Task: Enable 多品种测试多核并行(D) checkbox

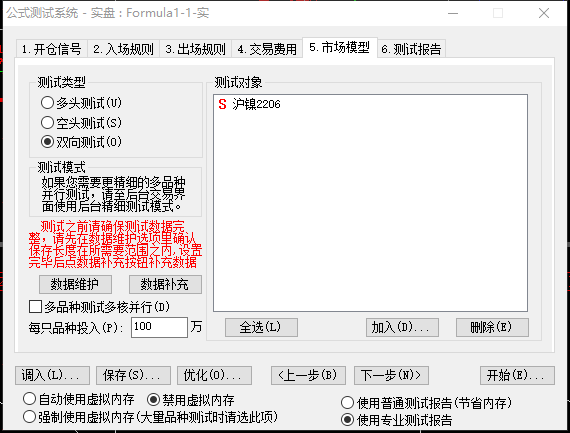Action: 99,307
